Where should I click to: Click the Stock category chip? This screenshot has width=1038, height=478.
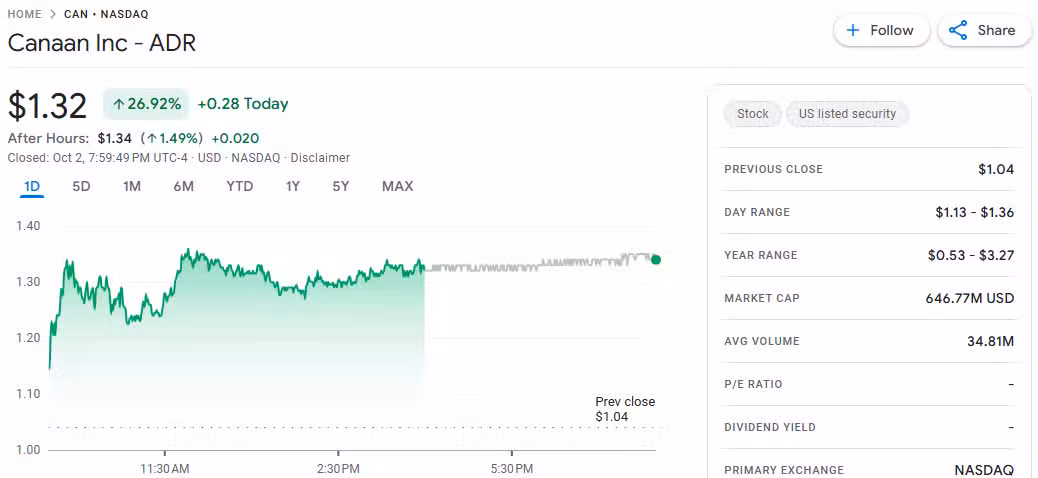[752, 114]
